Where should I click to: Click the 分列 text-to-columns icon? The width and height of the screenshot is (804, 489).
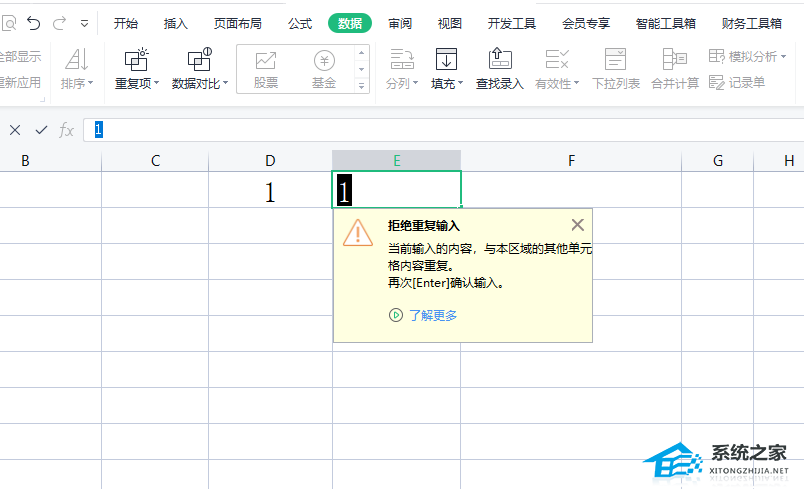(403, 59)
